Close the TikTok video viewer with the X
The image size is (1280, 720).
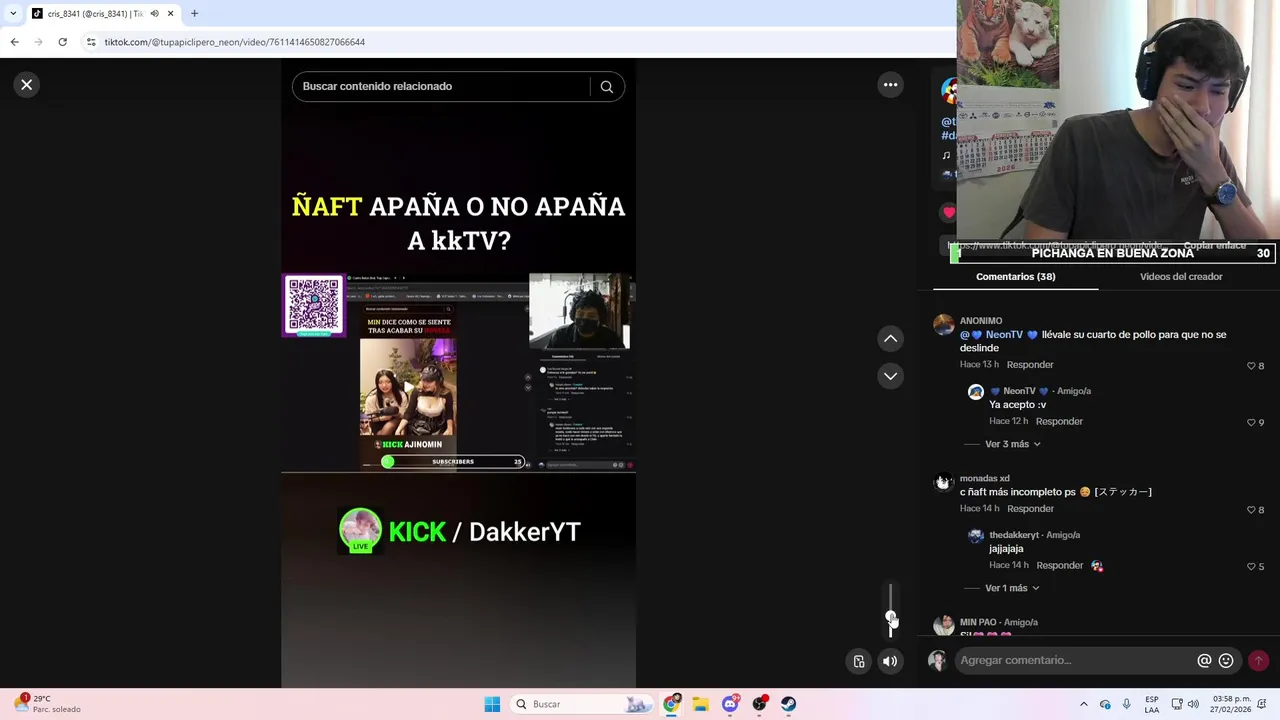pos(27,85)
